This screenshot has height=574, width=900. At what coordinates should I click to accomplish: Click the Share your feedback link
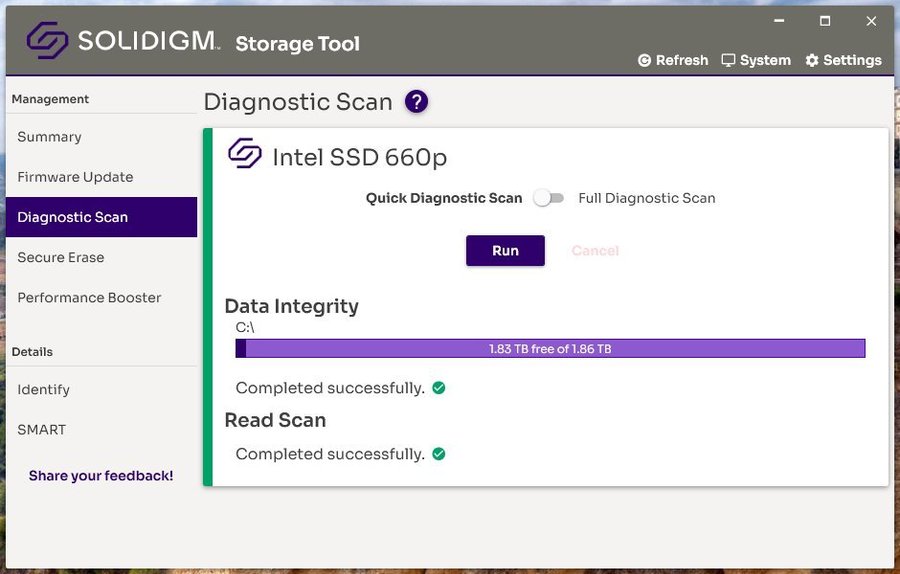tap(101, 476)
